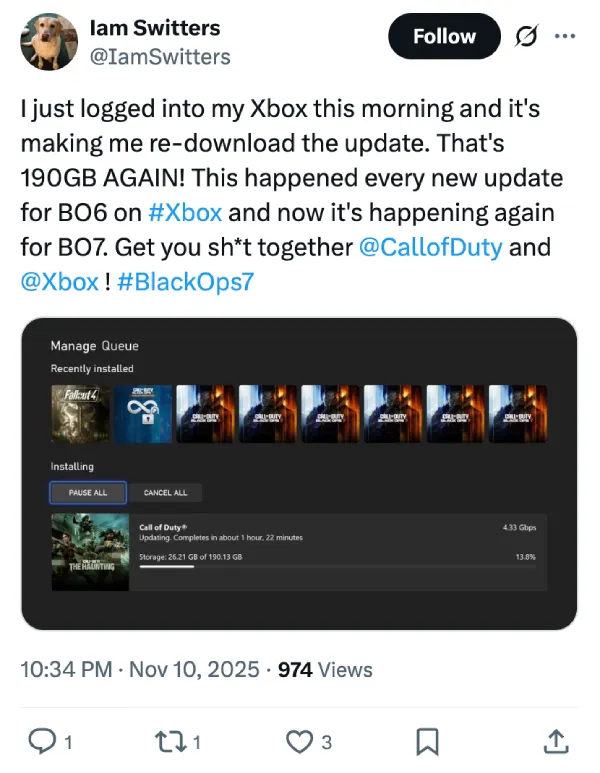Select the Fallout 4 game thumbnail

coord(80,414)
